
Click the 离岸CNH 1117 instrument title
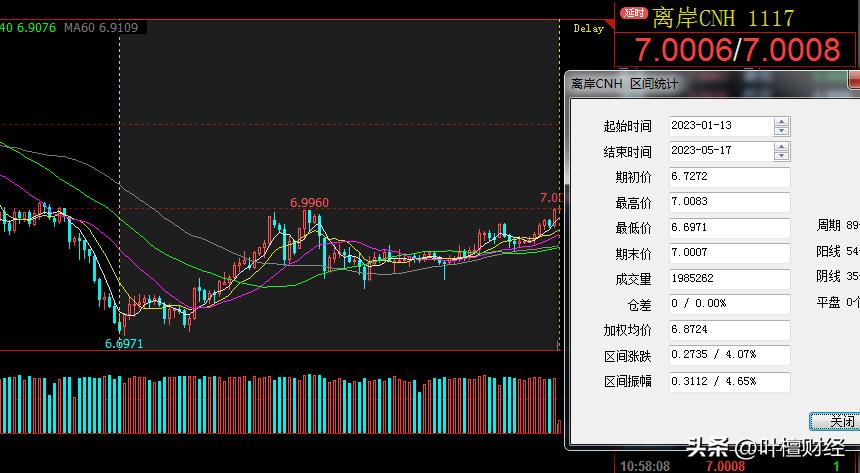[x=723, y=19]
